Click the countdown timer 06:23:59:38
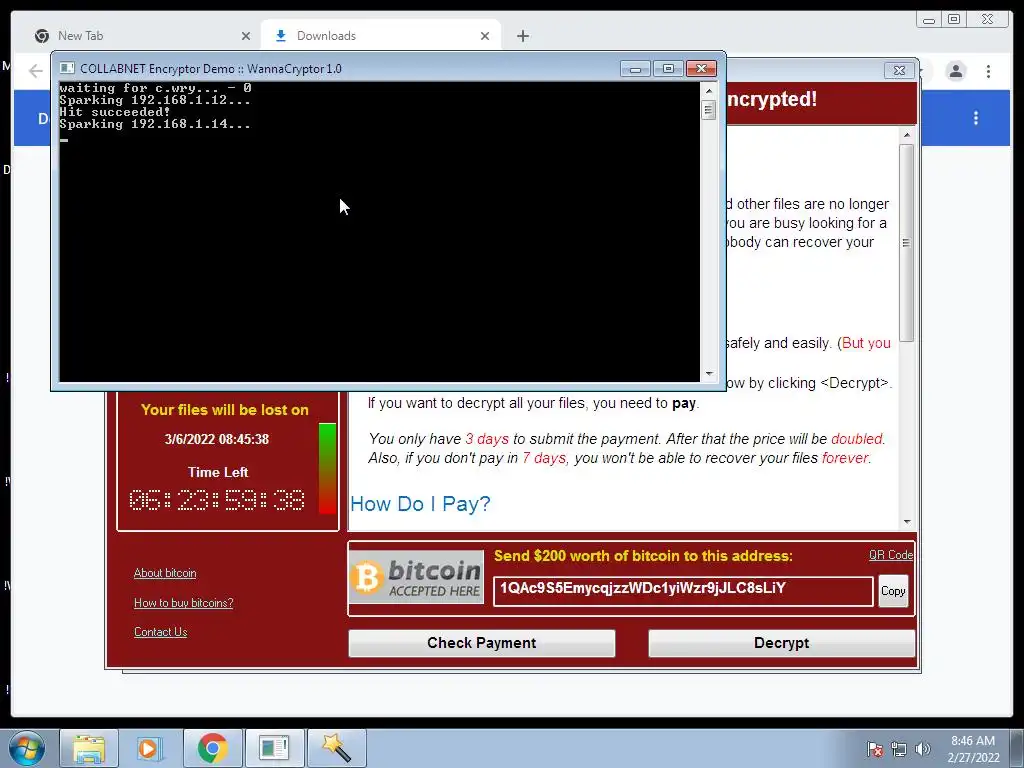Viewport: 1024px width, 768px height. click(x=217, y=500)
